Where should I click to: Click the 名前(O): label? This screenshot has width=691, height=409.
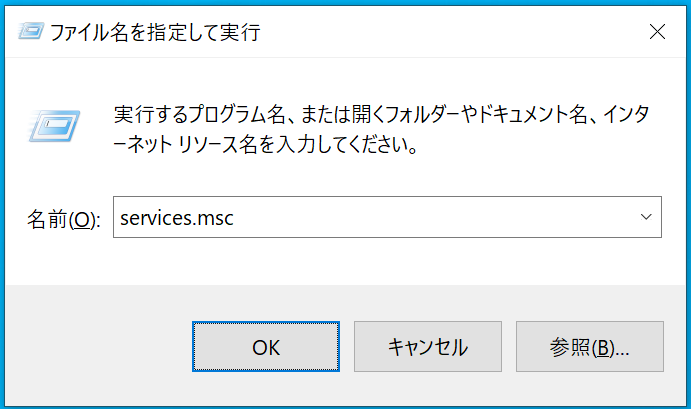click(x=64, y=219)
